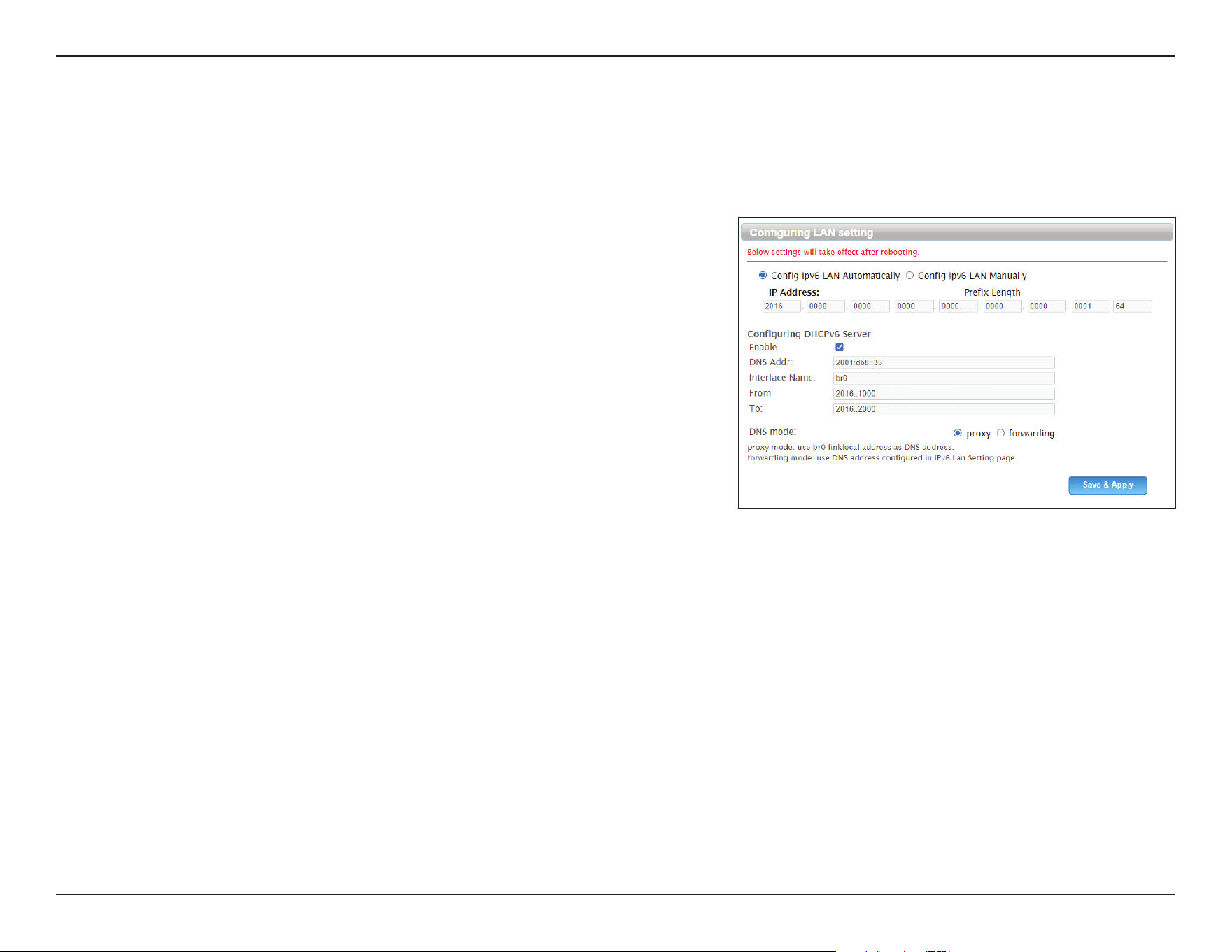
Task: Click the IP address field containing 2016
Action: [781, 306]
